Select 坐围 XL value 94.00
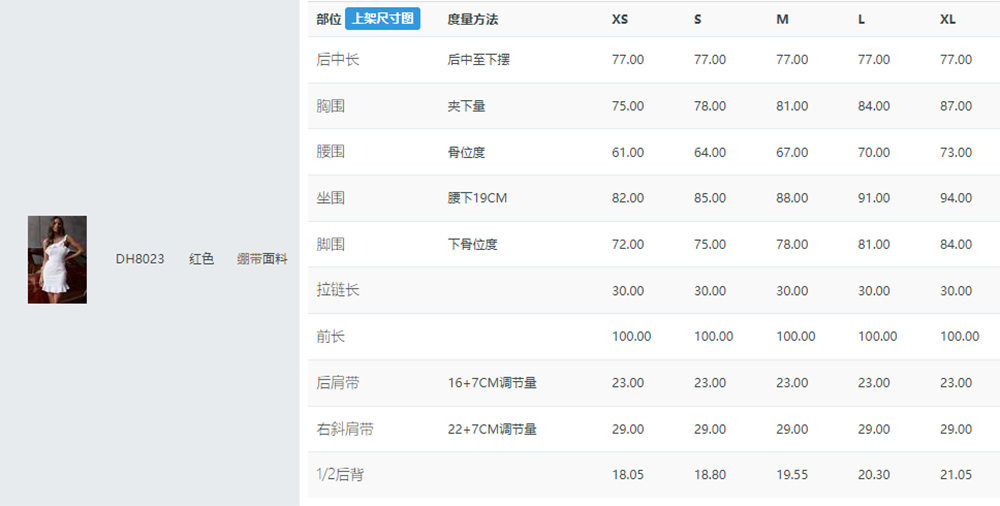Image resolution: width=1000 pixels, height=506 pixels. [x=956, y=198]
